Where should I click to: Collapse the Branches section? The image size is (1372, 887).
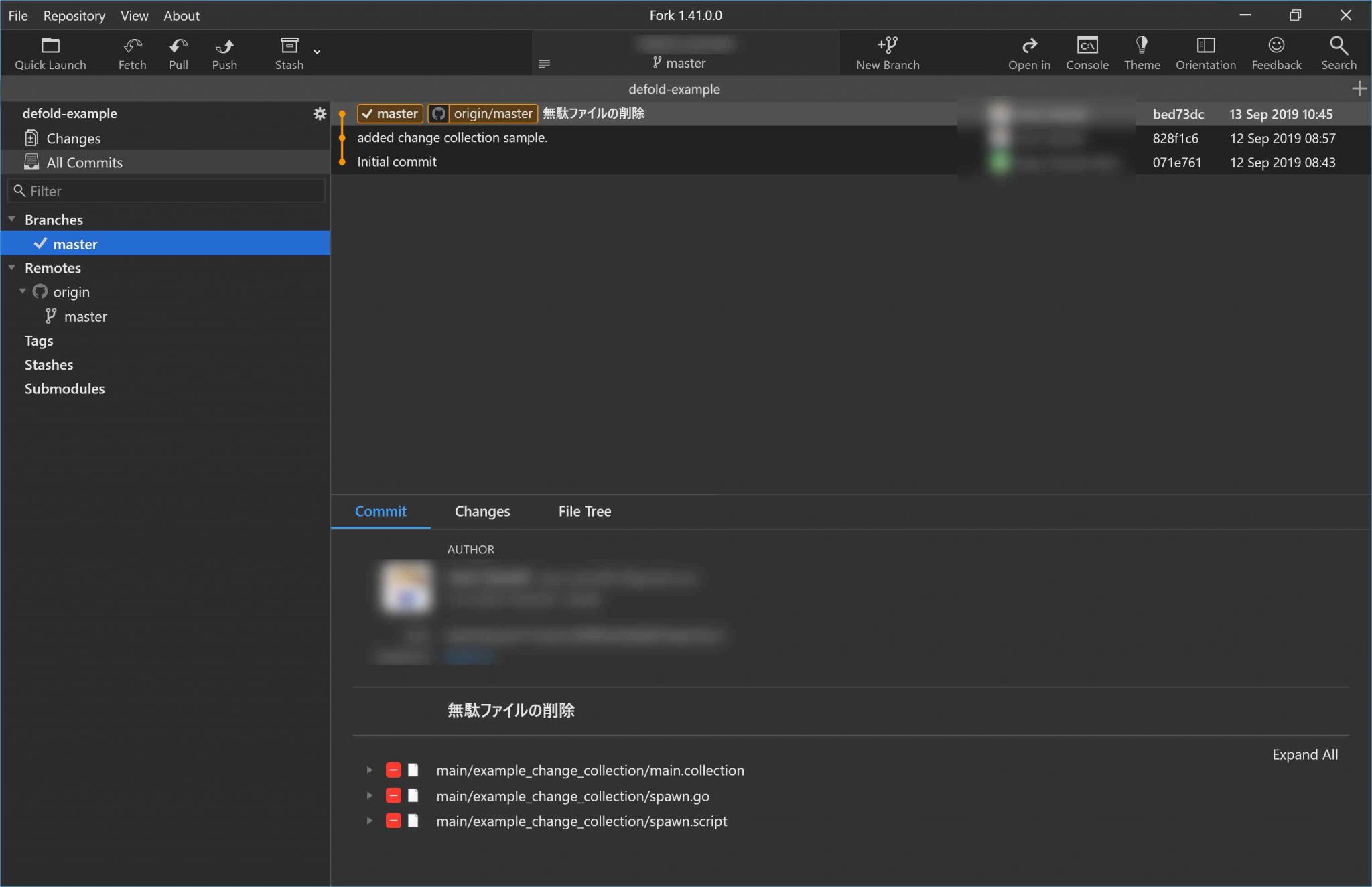pyautogui.click(x=12, y=220)
